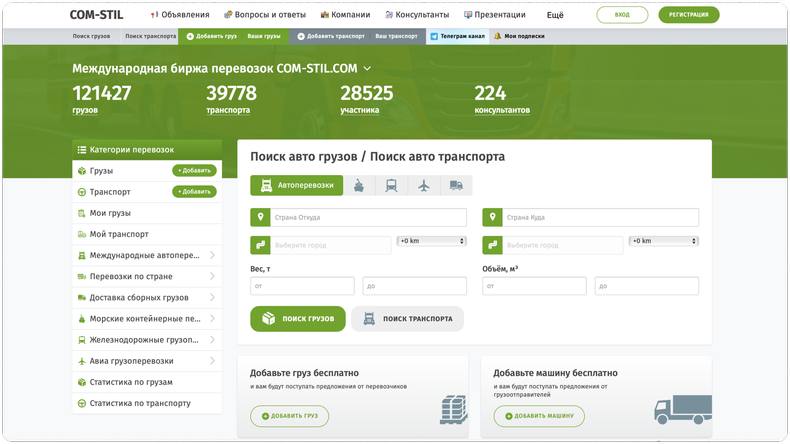Select the delivery truck icon tab

[x=456, y=186]
